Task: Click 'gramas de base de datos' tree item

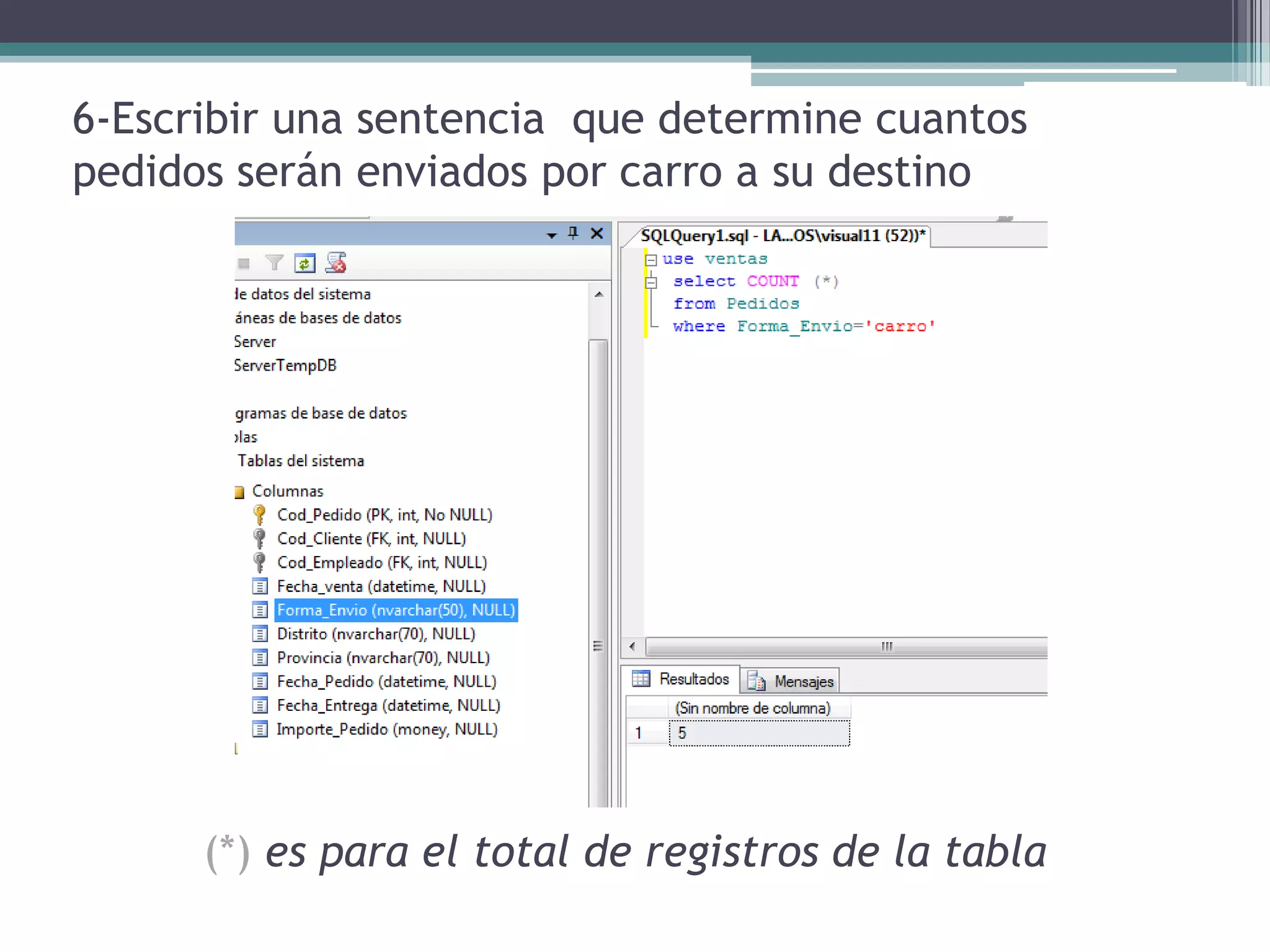Action: 321,413
